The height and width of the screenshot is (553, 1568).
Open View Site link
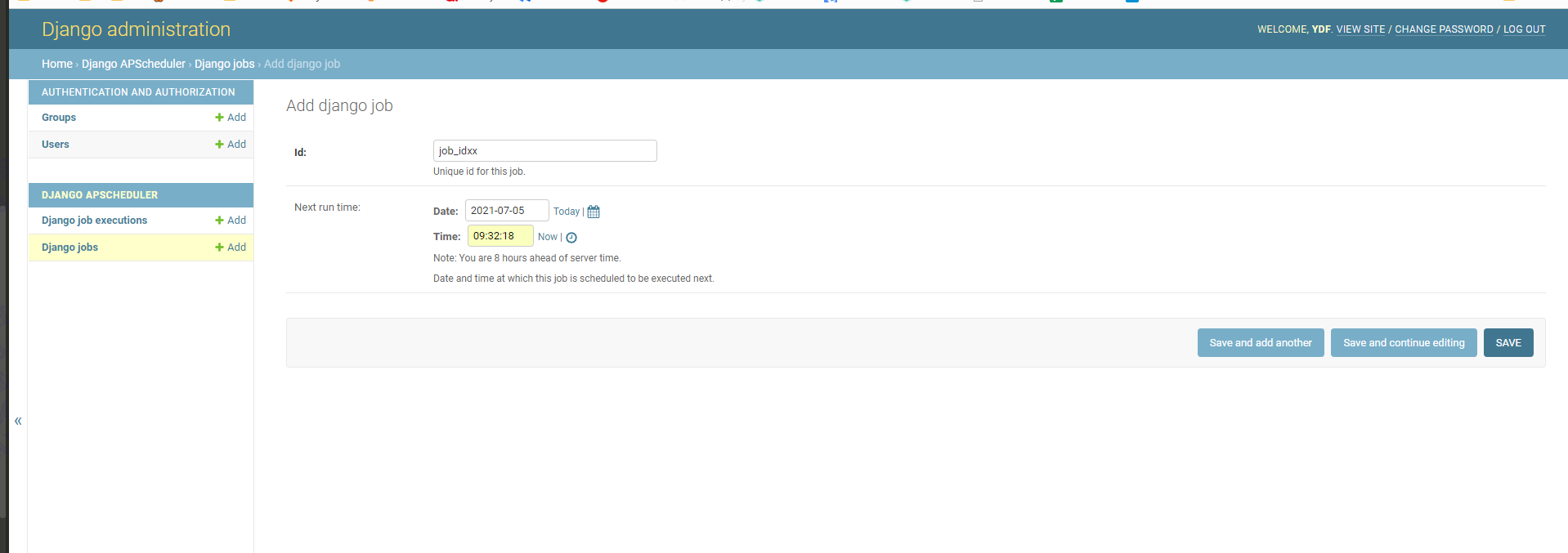click(x=1361, y=29)
